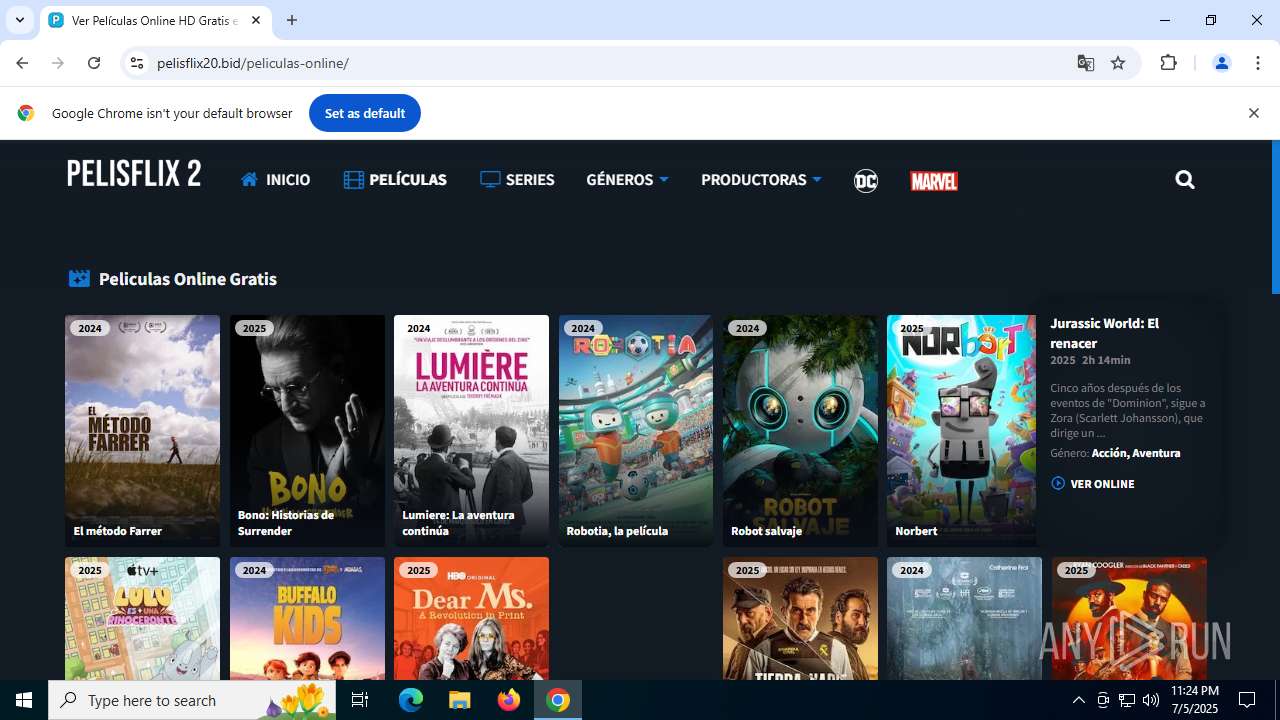Click the Set as default button
This screenshot has height=720, width=1280.
pyautogui.click(x=365, y=113)
